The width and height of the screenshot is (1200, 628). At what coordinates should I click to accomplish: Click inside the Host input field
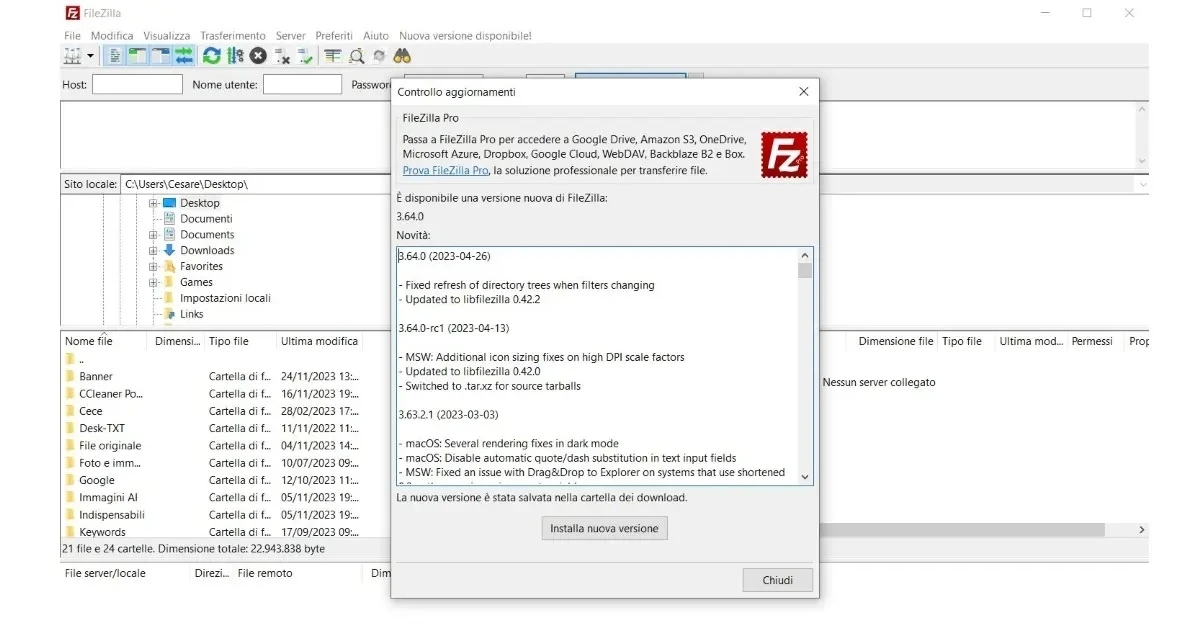137,84
